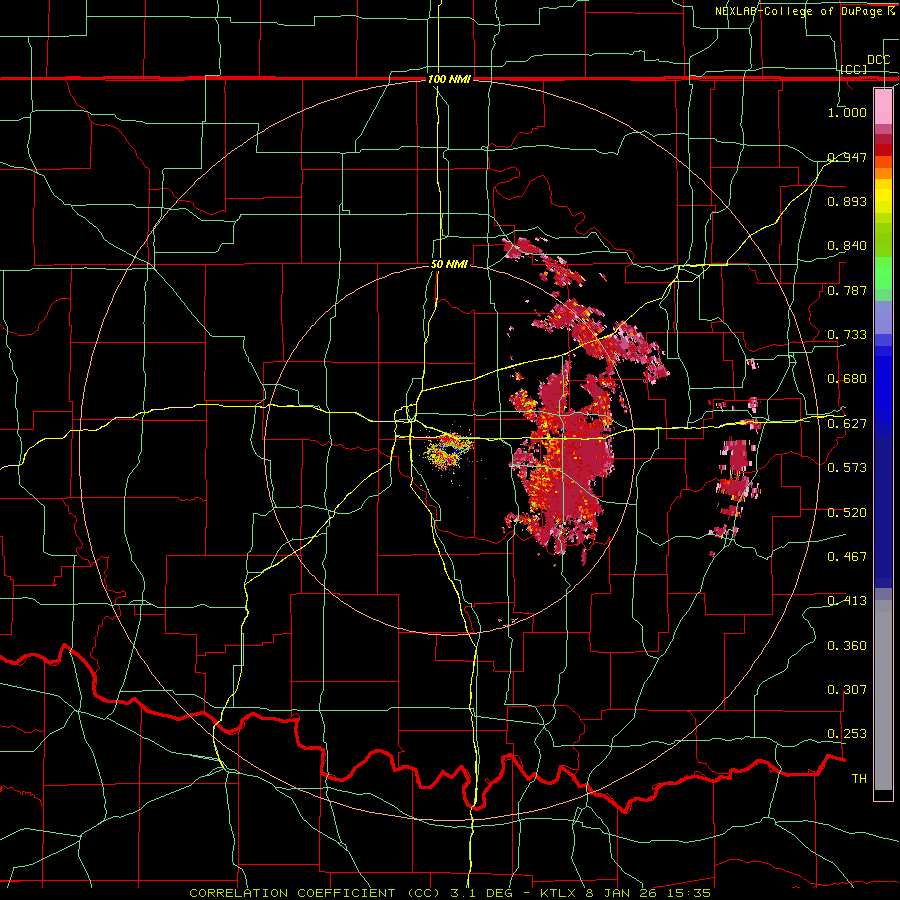900x900 pixels.
Task: Click the 0.253 legend value
Action: [847, 734]
